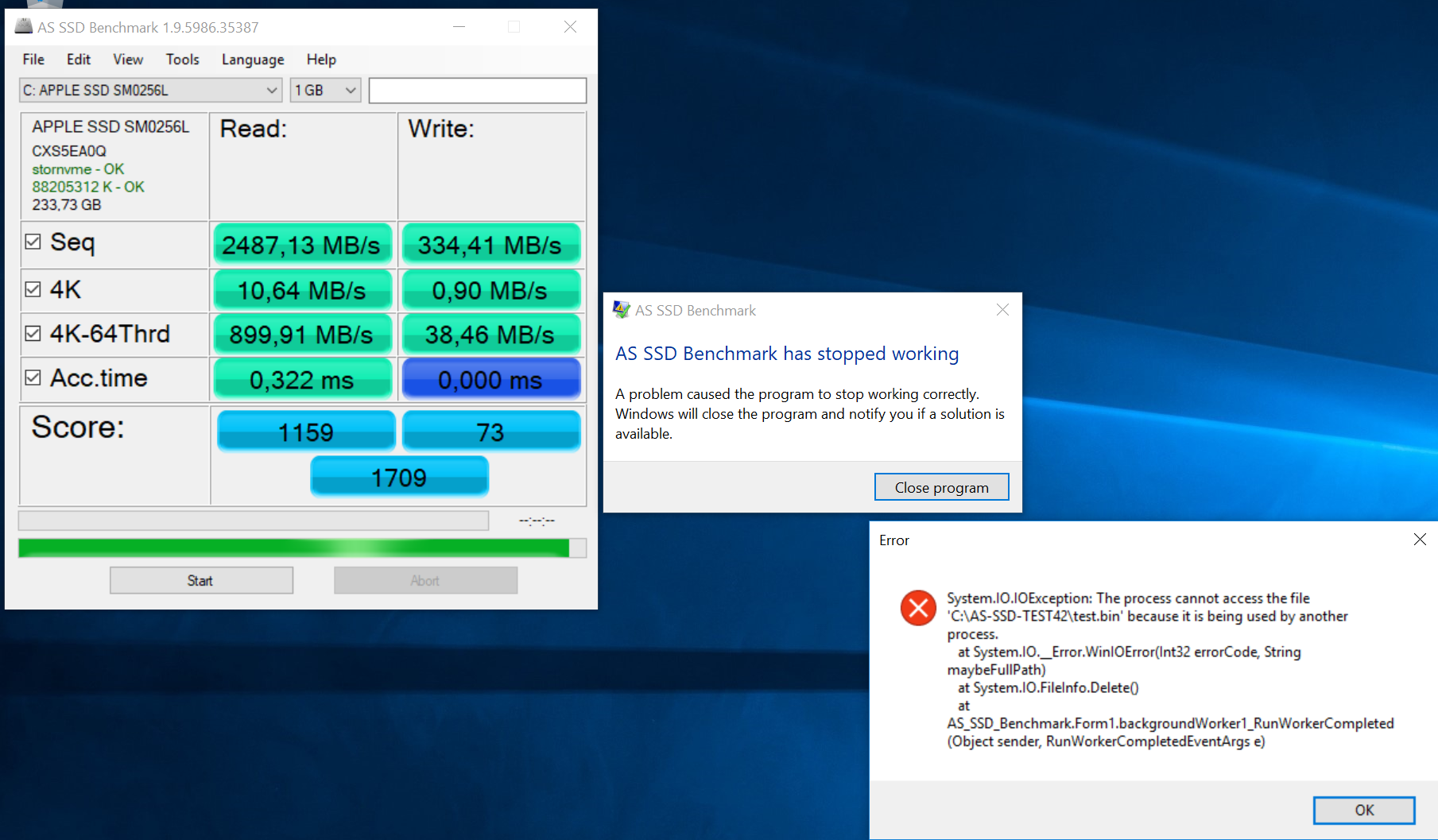The image size is (1438, 840).
Task: Click the System.IO.IOException error message text
Action: point(1170,669)
